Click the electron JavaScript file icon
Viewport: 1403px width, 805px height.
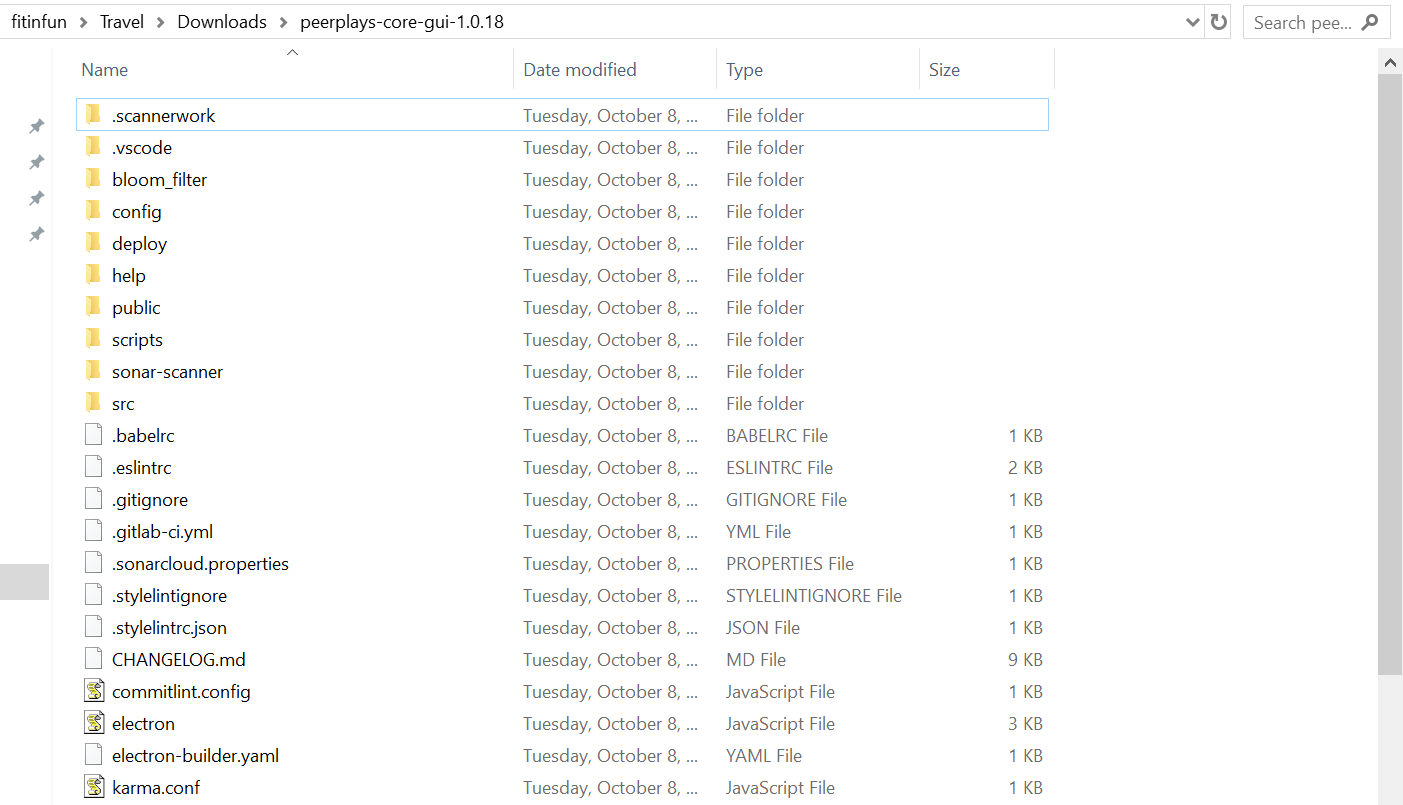click(x=94, y=723)
